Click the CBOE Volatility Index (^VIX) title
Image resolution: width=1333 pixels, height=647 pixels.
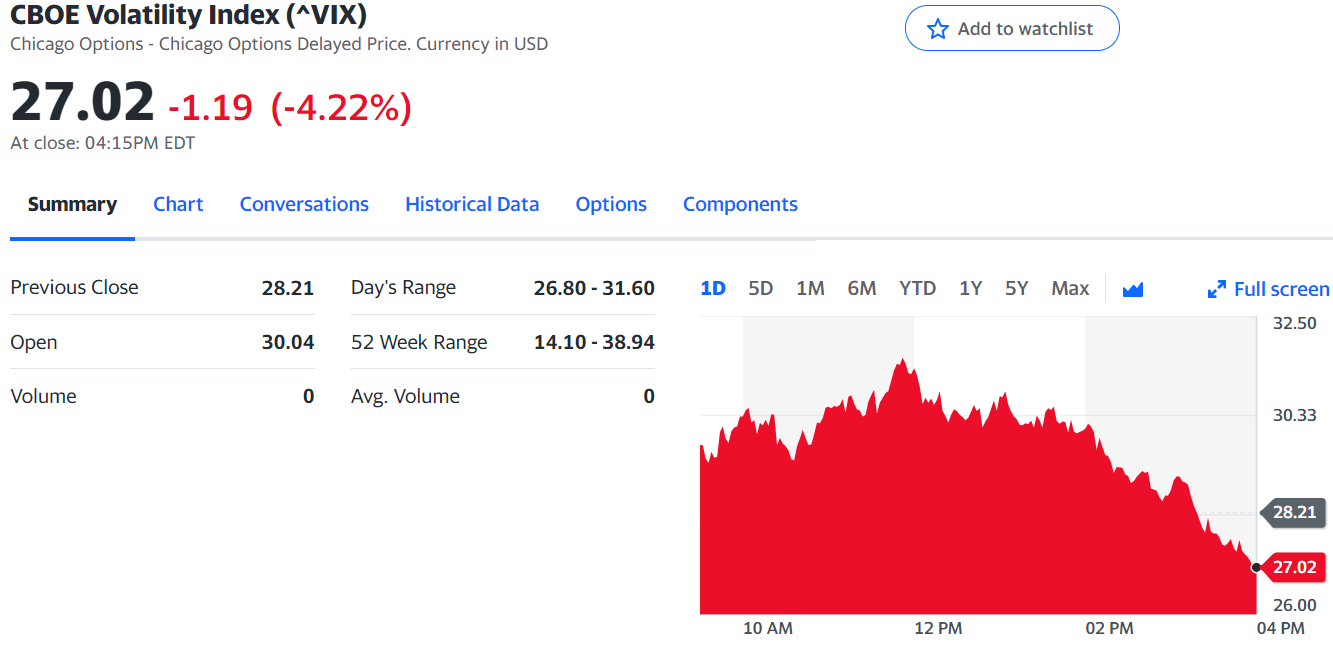(188, 14)
